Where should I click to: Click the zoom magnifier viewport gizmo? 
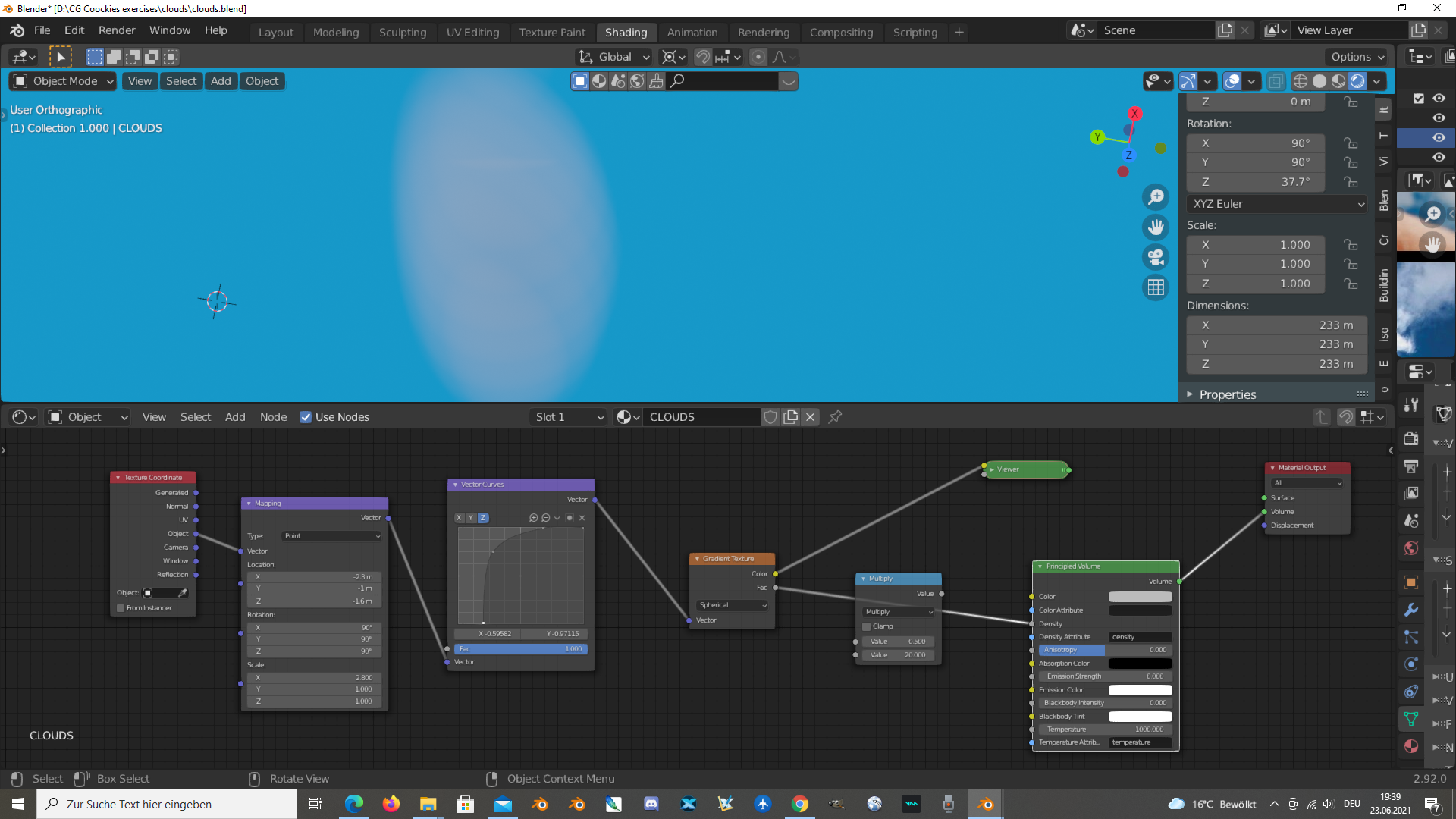[1156, 197]
